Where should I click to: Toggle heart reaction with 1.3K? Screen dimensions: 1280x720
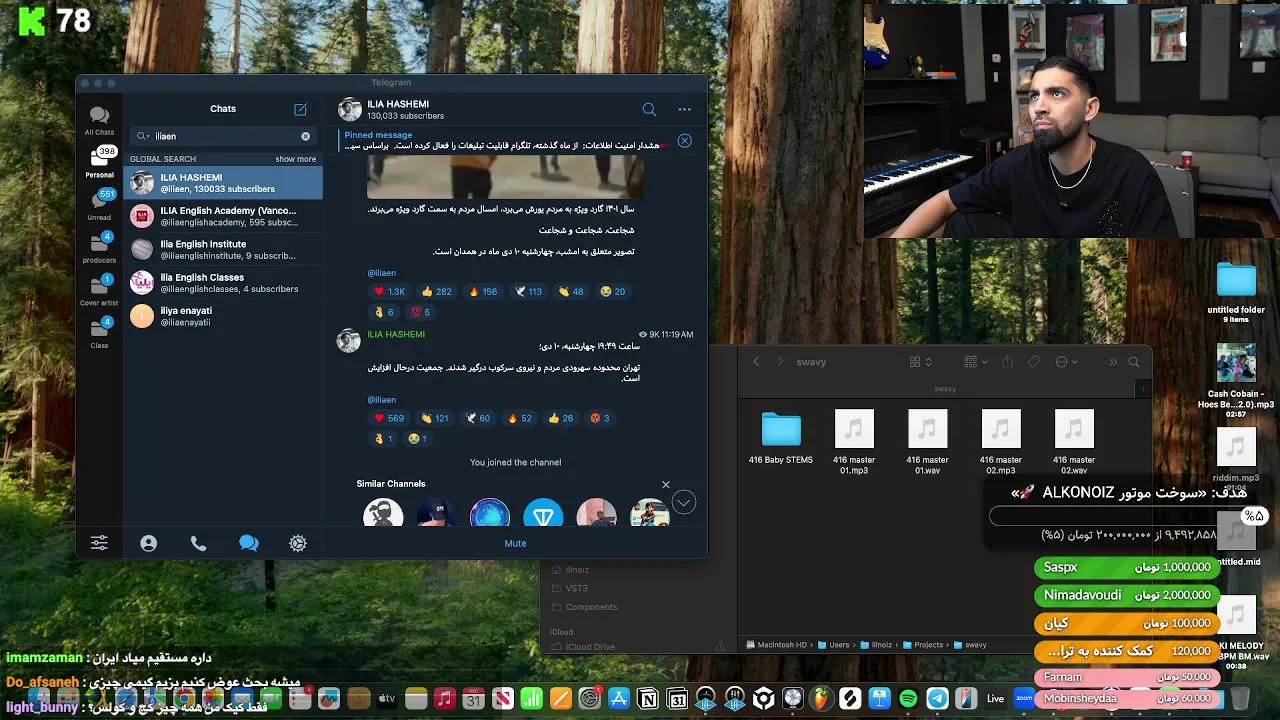(388, 291)
